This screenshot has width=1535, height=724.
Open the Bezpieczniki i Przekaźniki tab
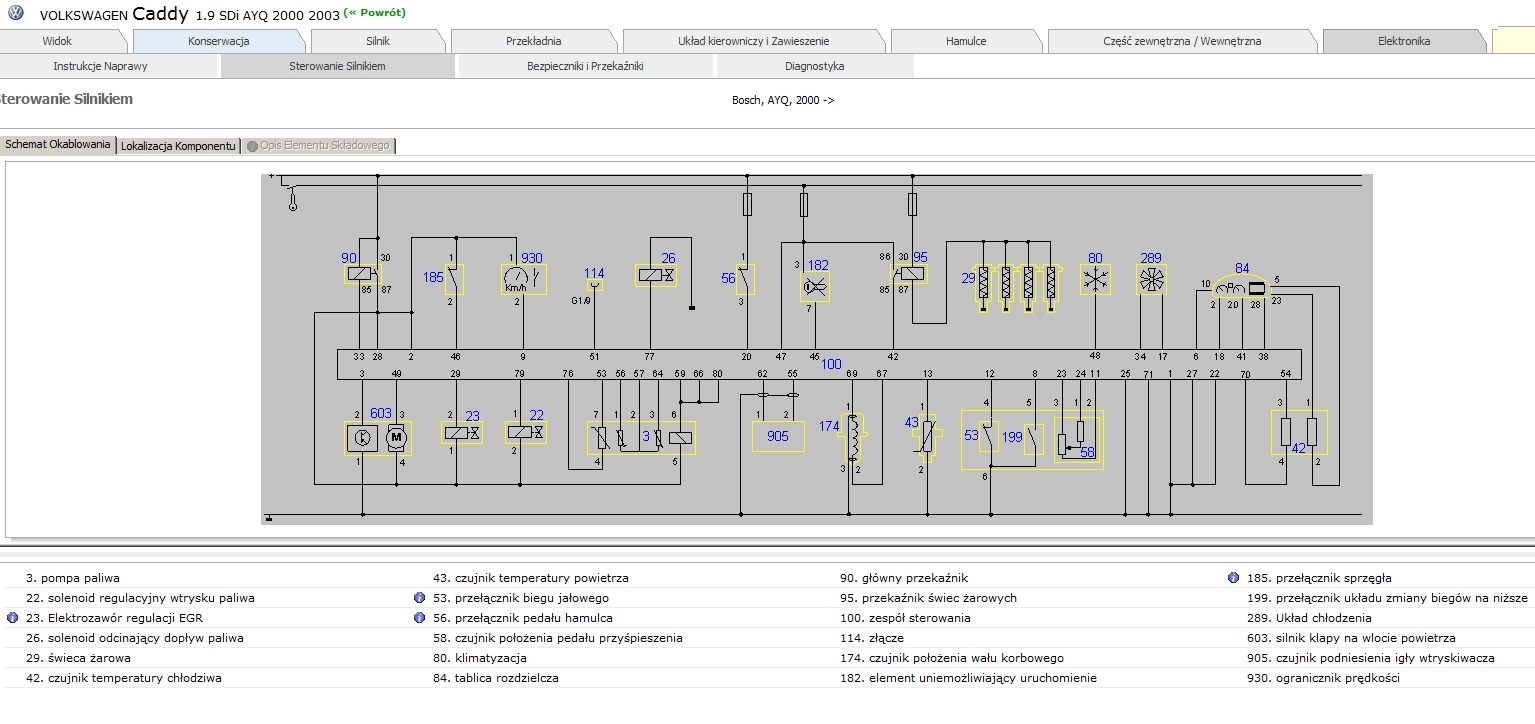coord(585,65)
